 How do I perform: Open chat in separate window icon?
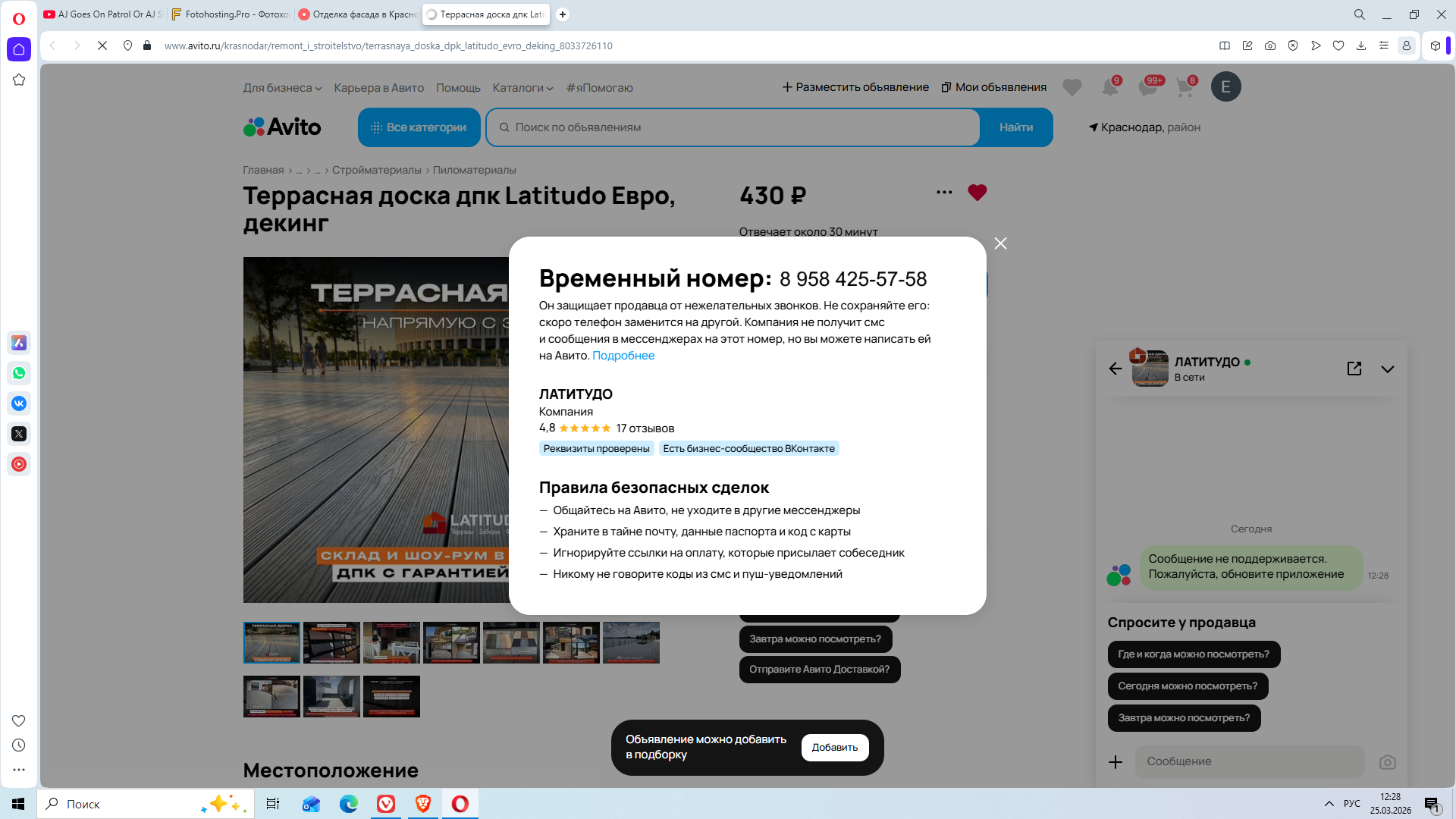point(1354,369)
